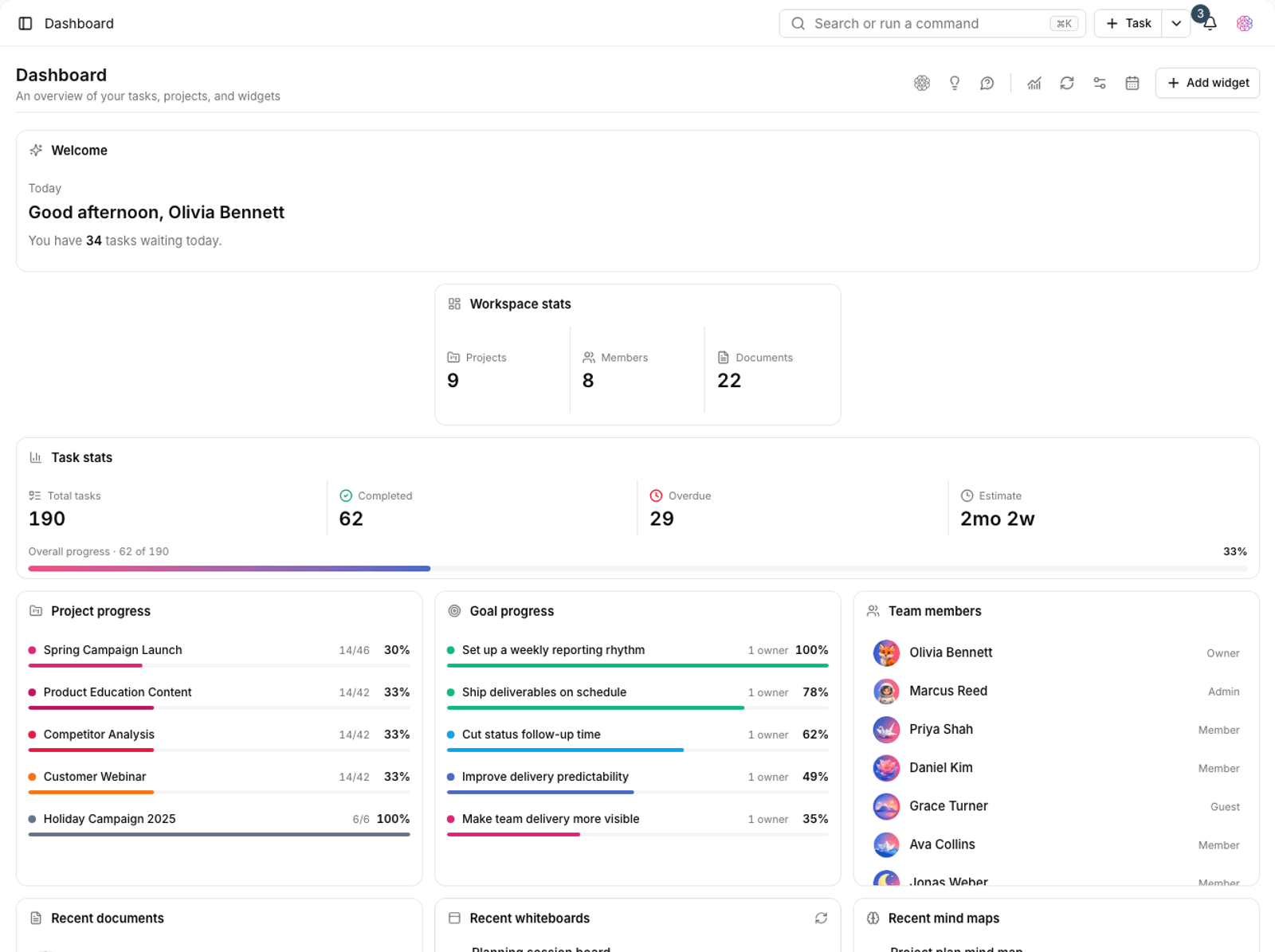1275x952 pixels.
Task: Open the analytics chart icon
Action: click(x=1034, y=83)
